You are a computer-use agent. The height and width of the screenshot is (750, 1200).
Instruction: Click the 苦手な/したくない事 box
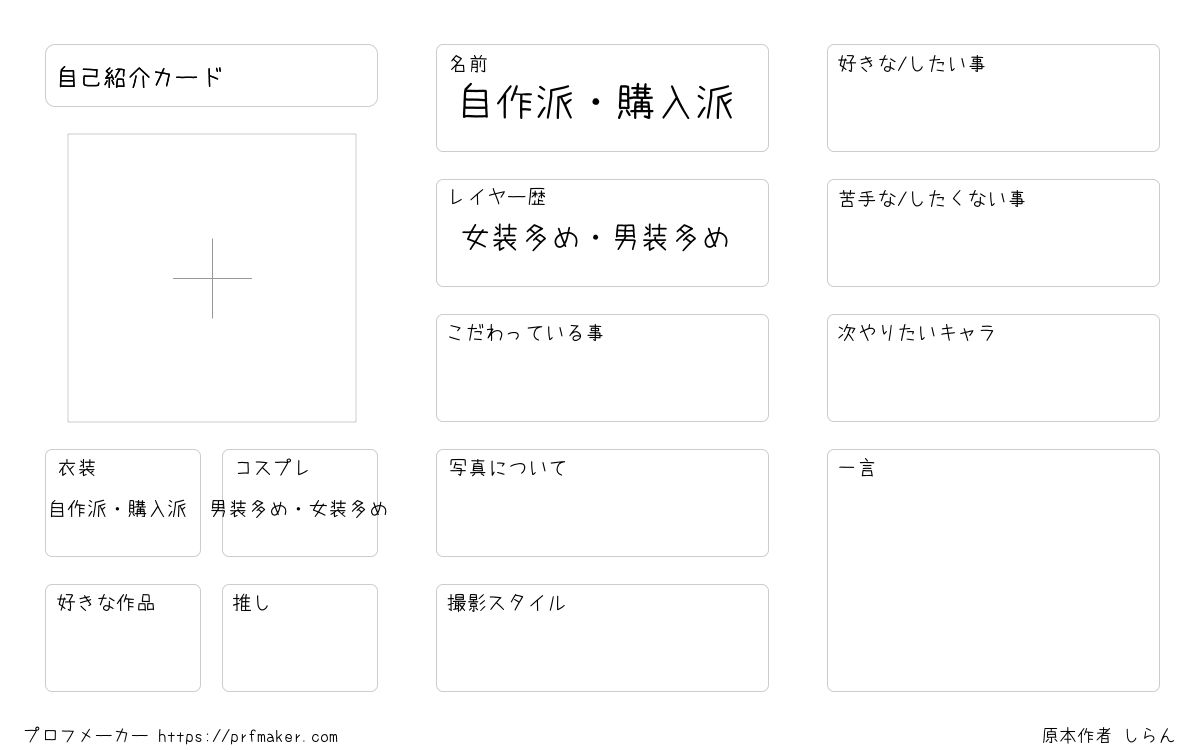[x=993, y=233]
